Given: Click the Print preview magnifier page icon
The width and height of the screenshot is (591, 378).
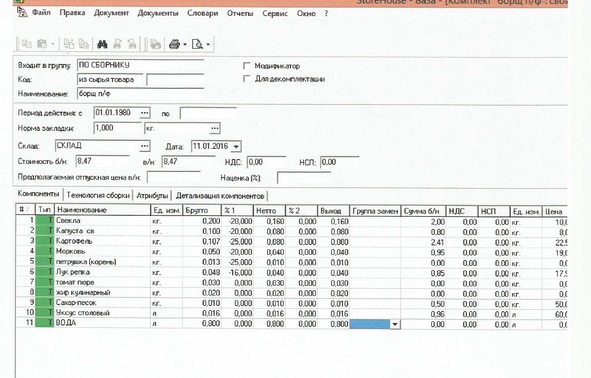Looking at the screenshot, I should click(x=197, y=44).
